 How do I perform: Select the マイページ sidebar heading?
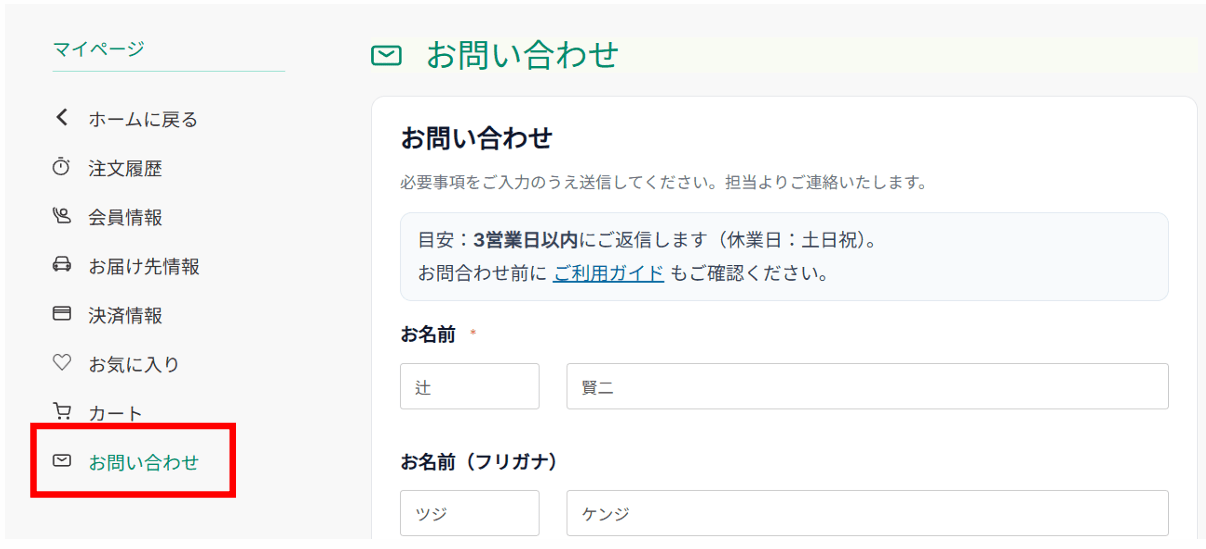(99, 49)
